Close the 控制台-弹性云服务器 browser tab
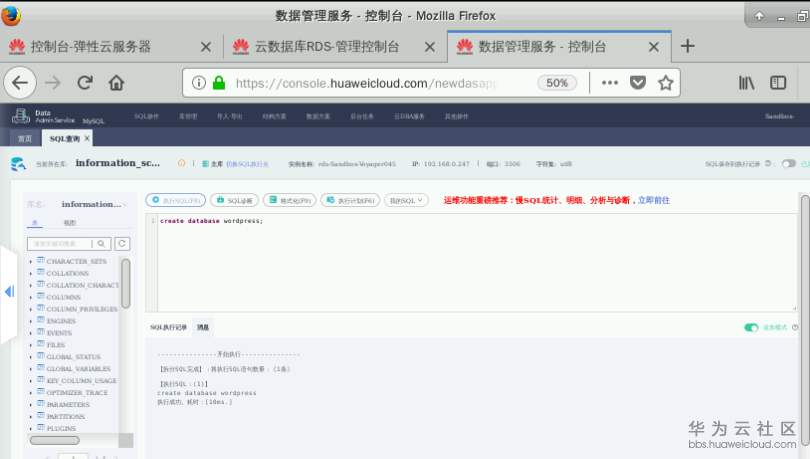810x459 pixels. 206,47
